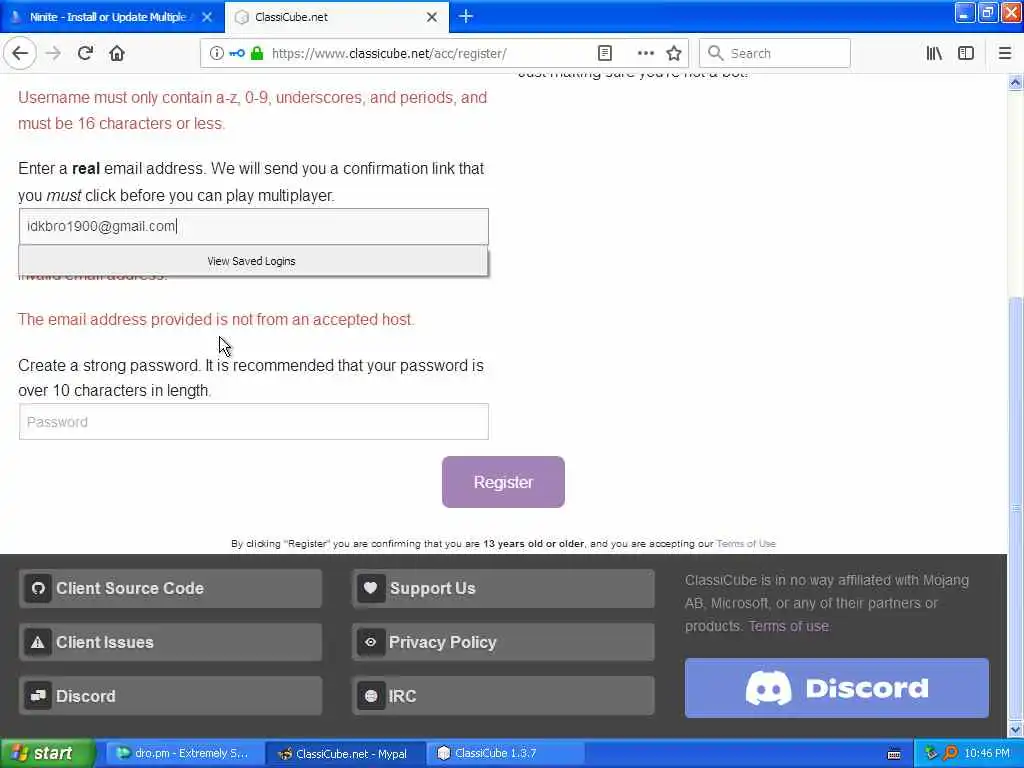Toggle reader view icon
Screen dimensions: 1024x768
click(605, 53)
